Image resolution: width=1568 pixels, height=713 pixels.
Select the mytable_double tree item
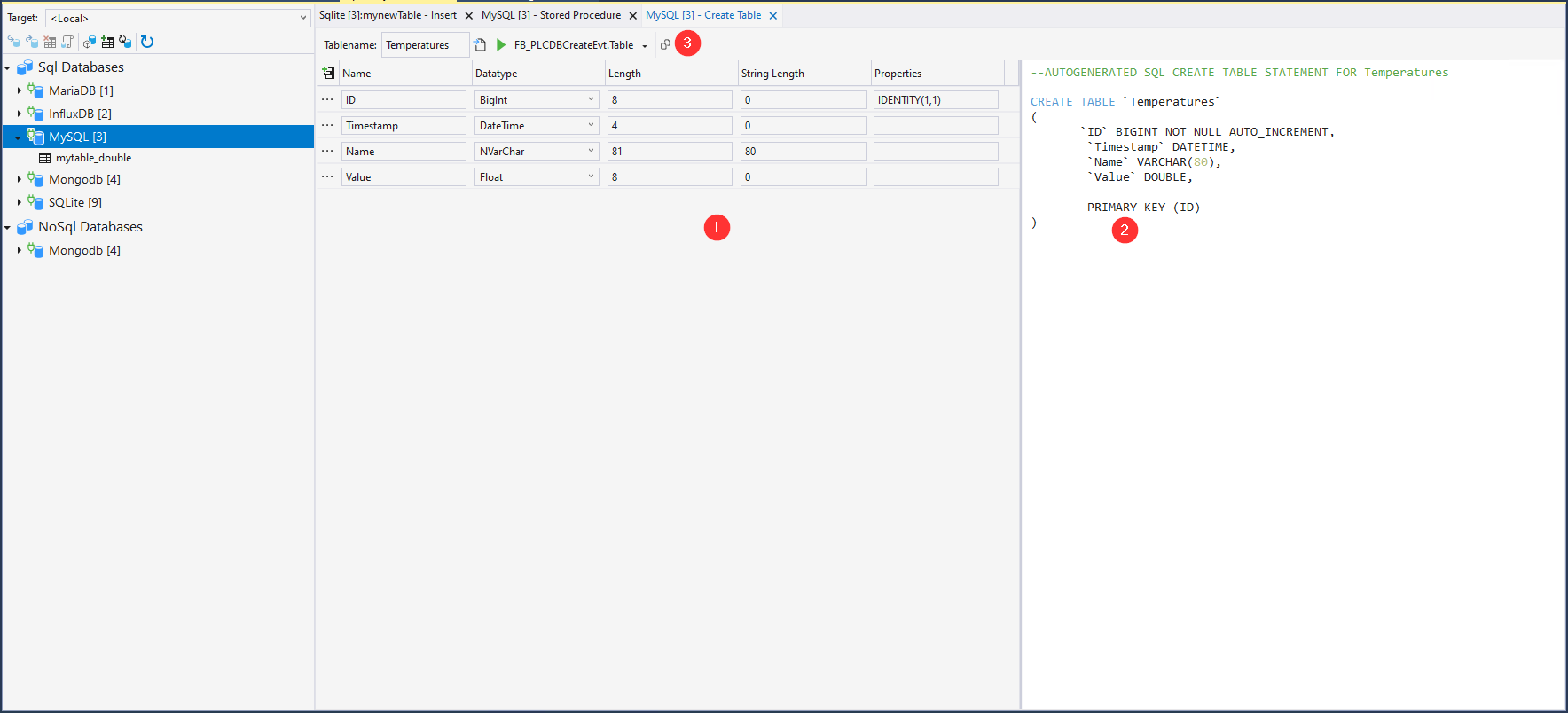tap(93, 158)
